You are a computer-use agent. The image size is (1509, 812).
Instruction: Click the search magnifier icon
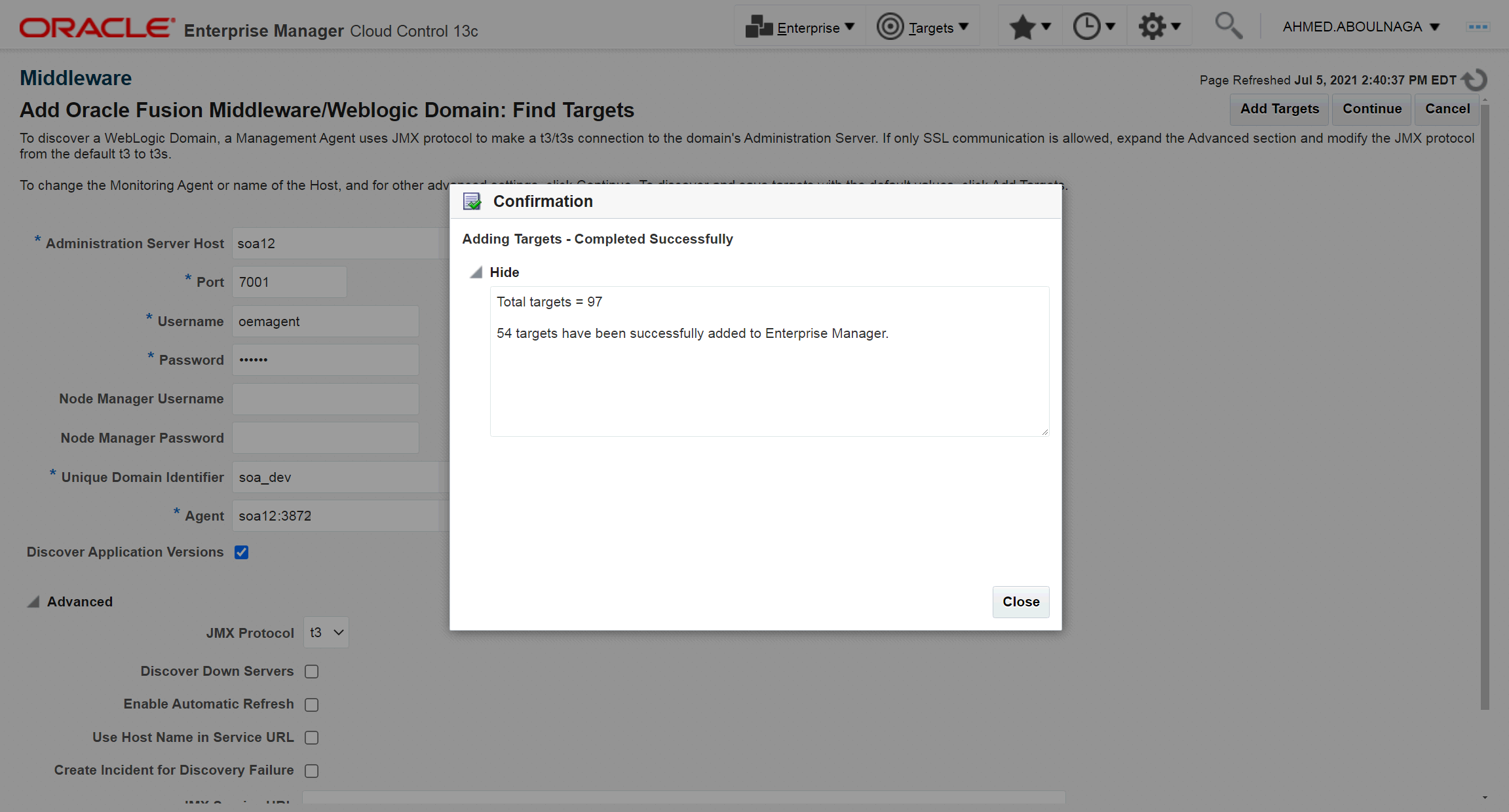coord(1228,26)
